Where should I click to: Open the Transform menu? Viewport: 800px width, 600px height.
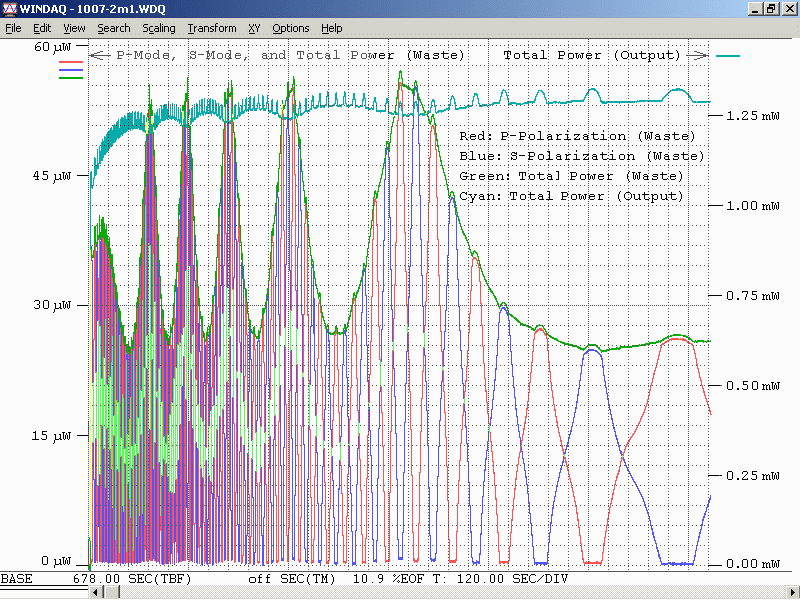click(212, 28)
